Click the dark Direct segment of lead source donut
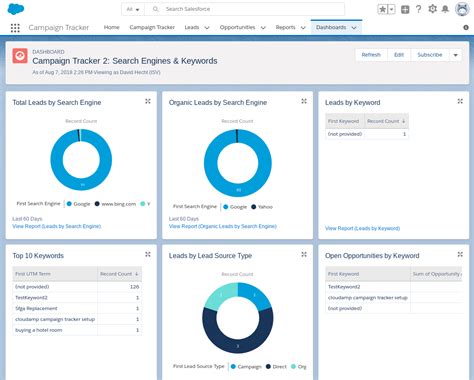Viewport: 474px width, 380px height. [x=238, y=345]
